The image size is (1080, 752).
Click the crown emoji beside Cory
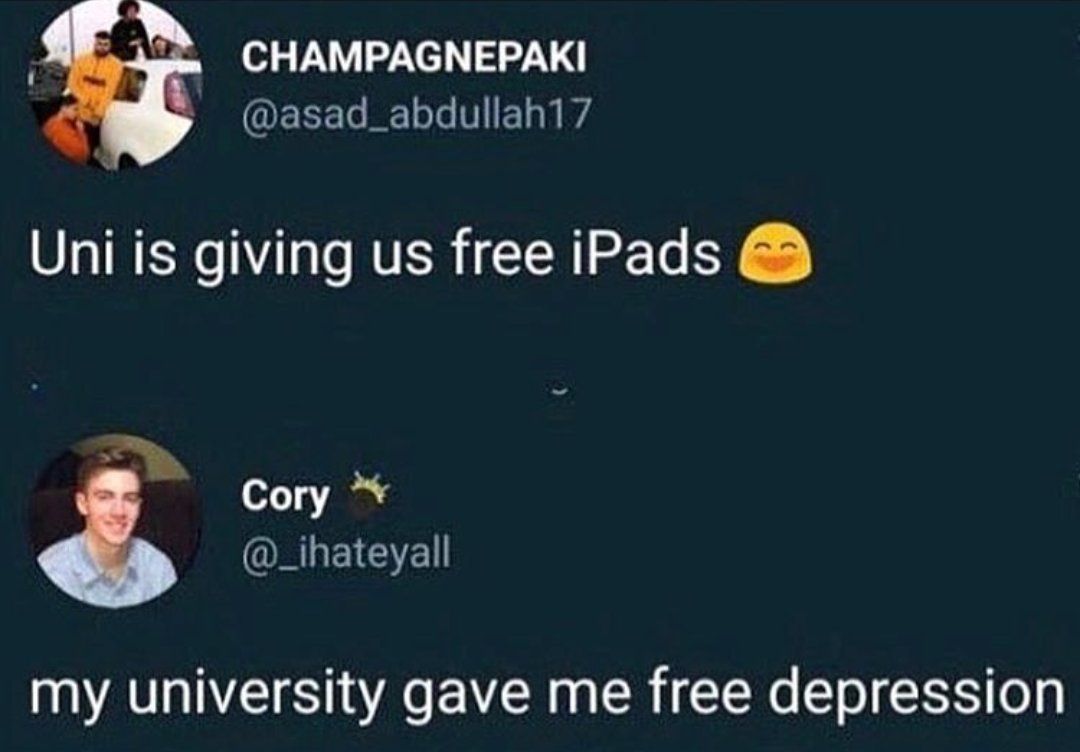[x=369, y=493]
